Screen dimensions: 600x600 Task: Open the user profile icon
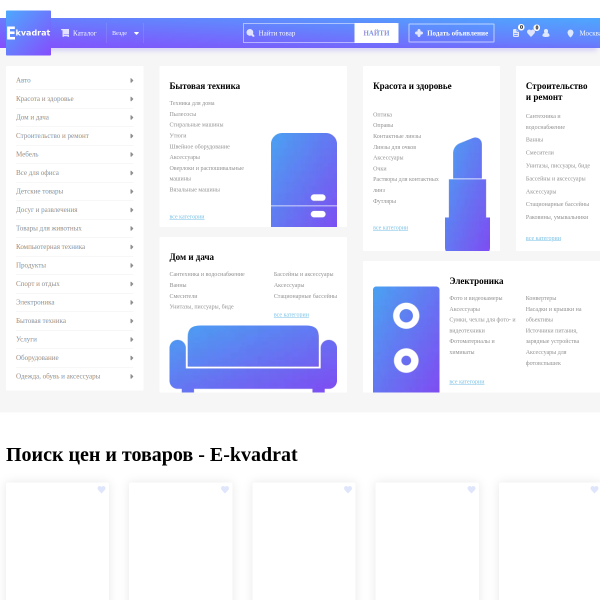click(x=546, y=33)
